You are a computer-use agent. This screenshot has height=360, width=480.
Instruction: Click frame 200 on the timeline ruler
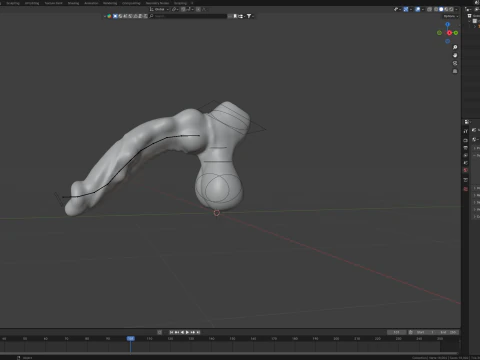click(336, 338)
